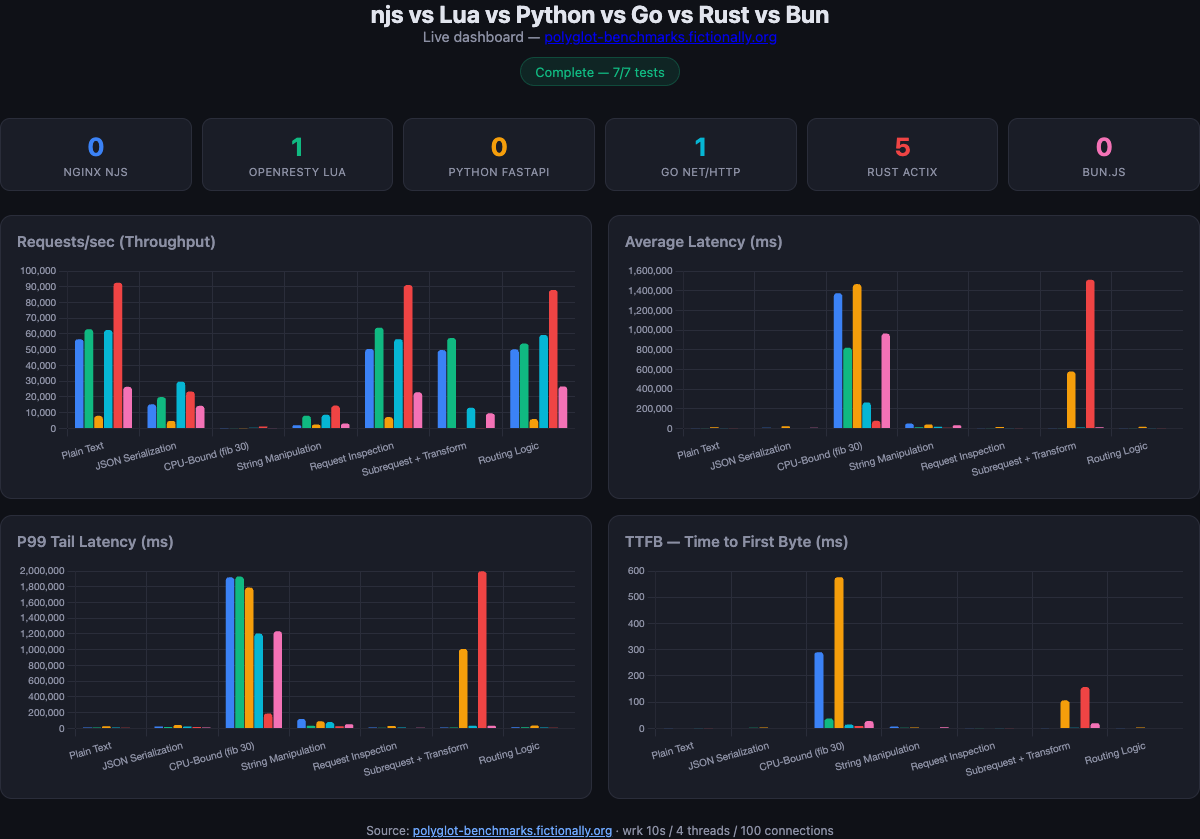Click 'String Manipulation' axis label in Average Latency chart
Image resolution: width=1200 pixels, height=839 pixels.
[x=893, y=455]
